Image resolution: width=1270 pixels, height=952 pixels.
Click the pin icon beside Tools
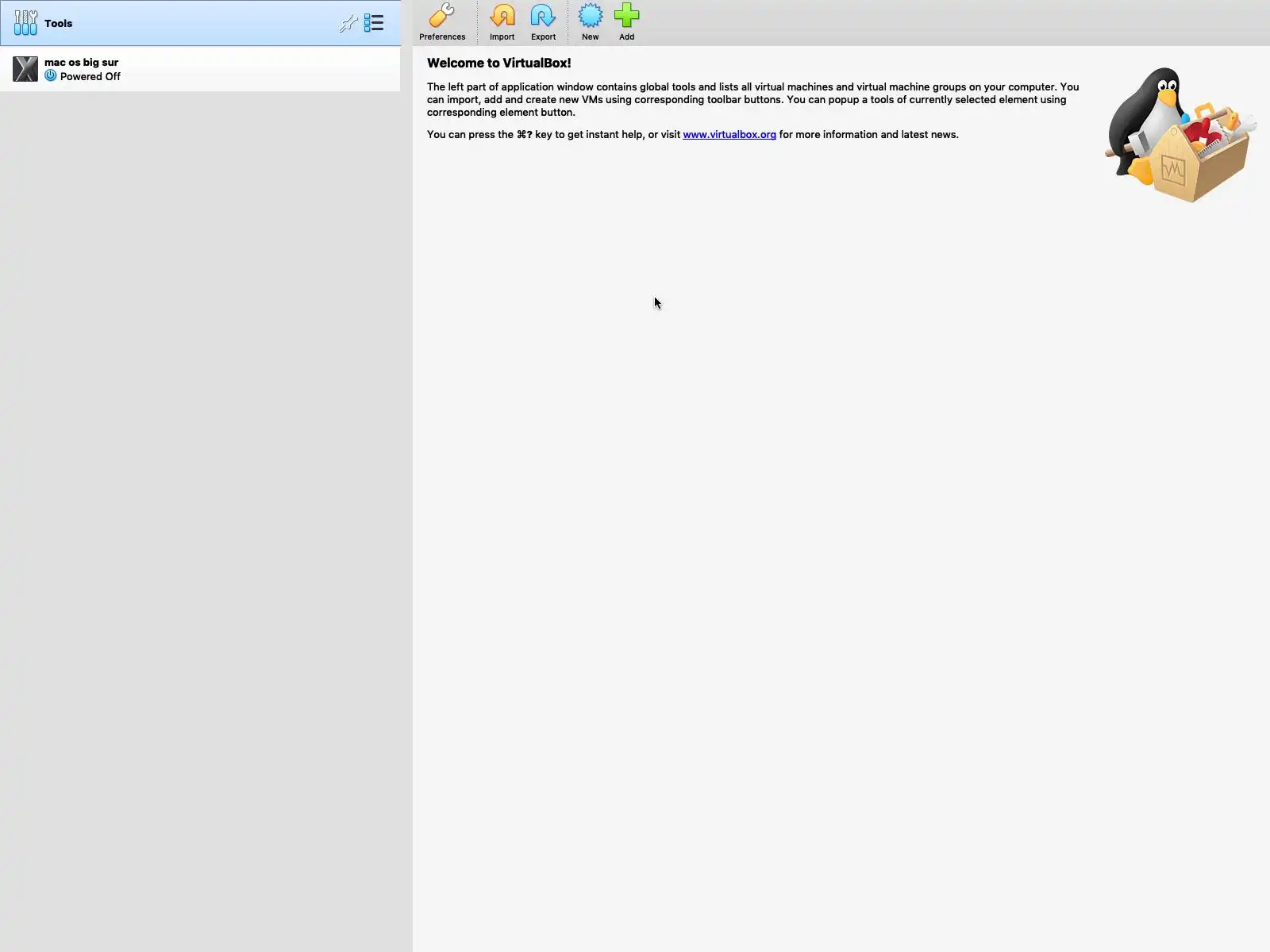point(348,23)
